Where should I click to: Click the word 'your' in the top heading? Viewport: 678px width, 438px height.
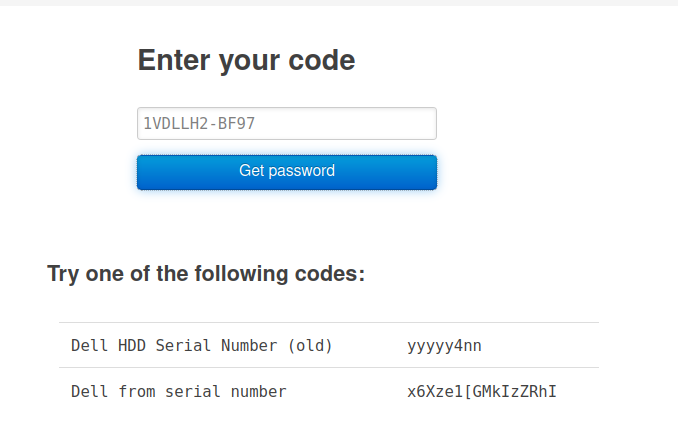(x=247, y=61)
